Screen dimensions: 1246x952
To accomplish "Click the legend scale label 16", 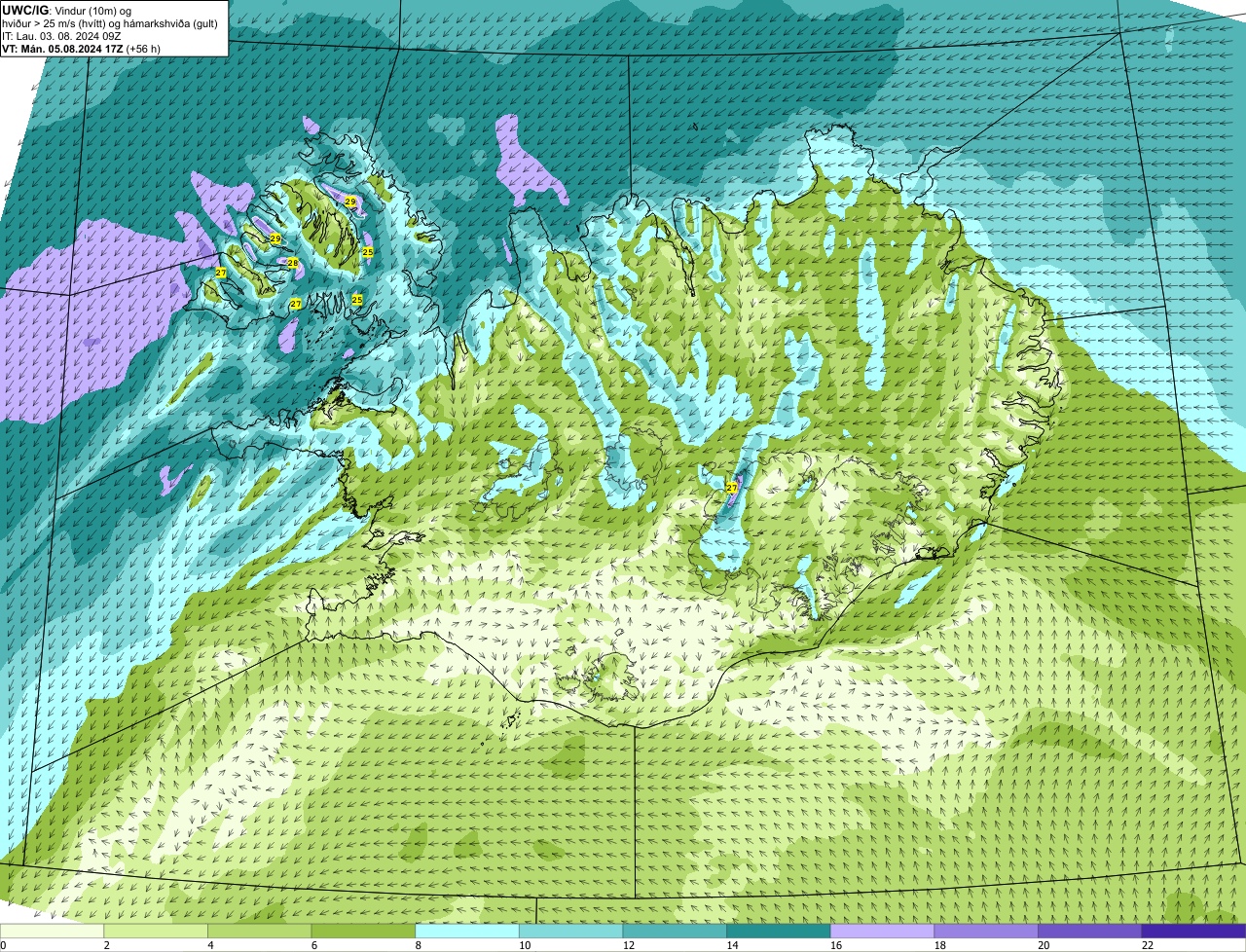I will click(x=836, y=945).
